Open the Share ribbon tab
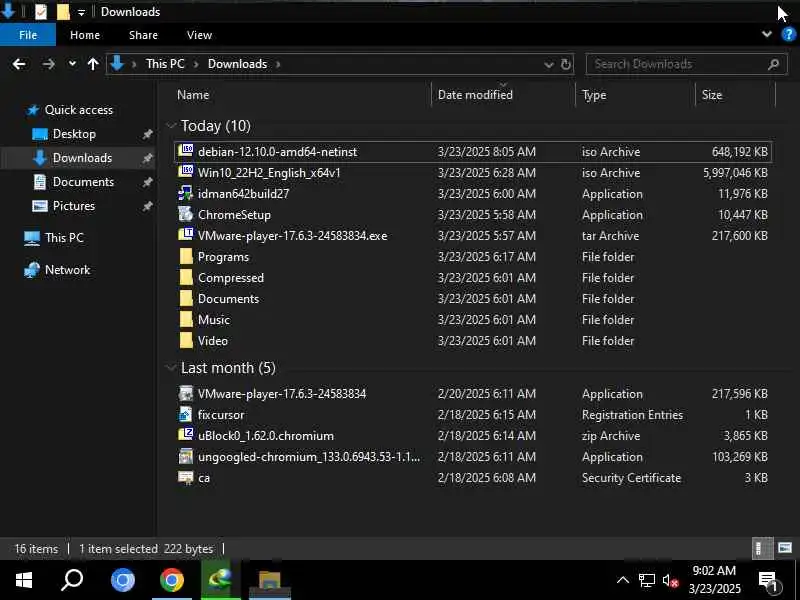Image resolution: width=800 pixels, height=600 pixels. click(x=143, y=35)
